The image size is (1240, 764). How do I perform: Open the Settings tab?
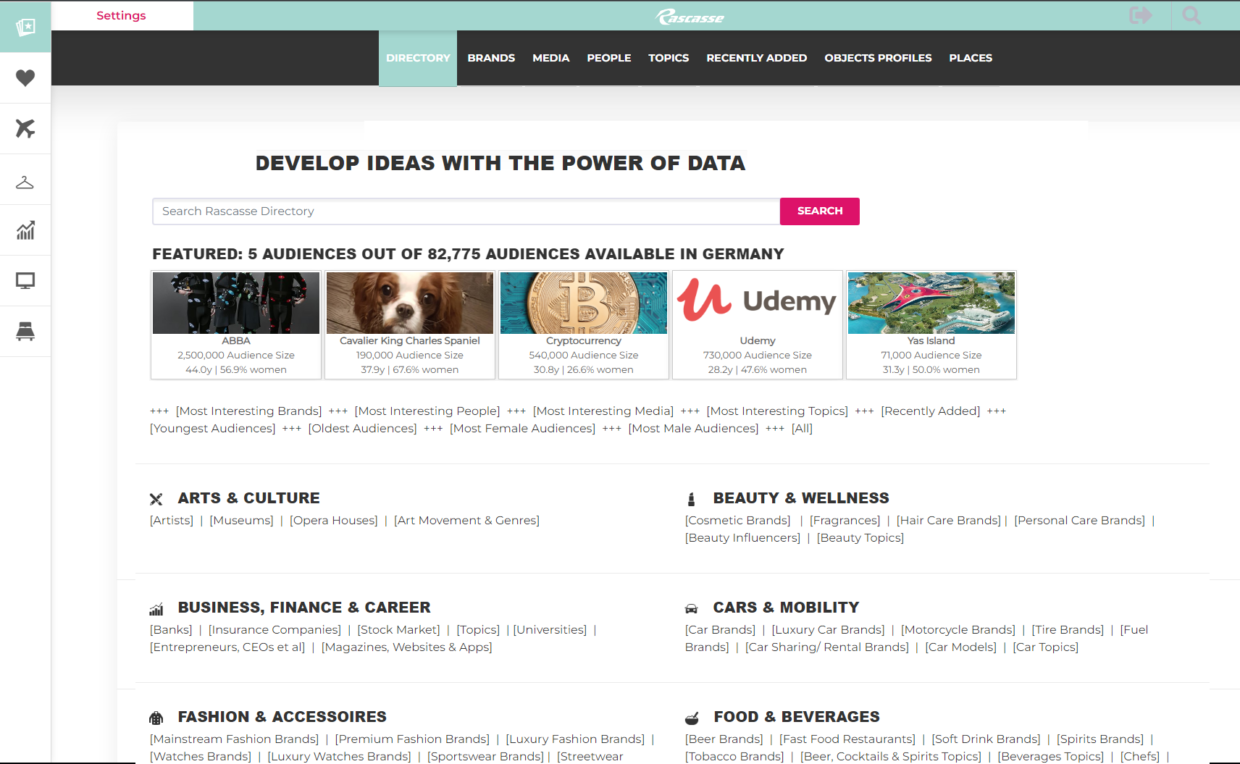click(121, 15)
